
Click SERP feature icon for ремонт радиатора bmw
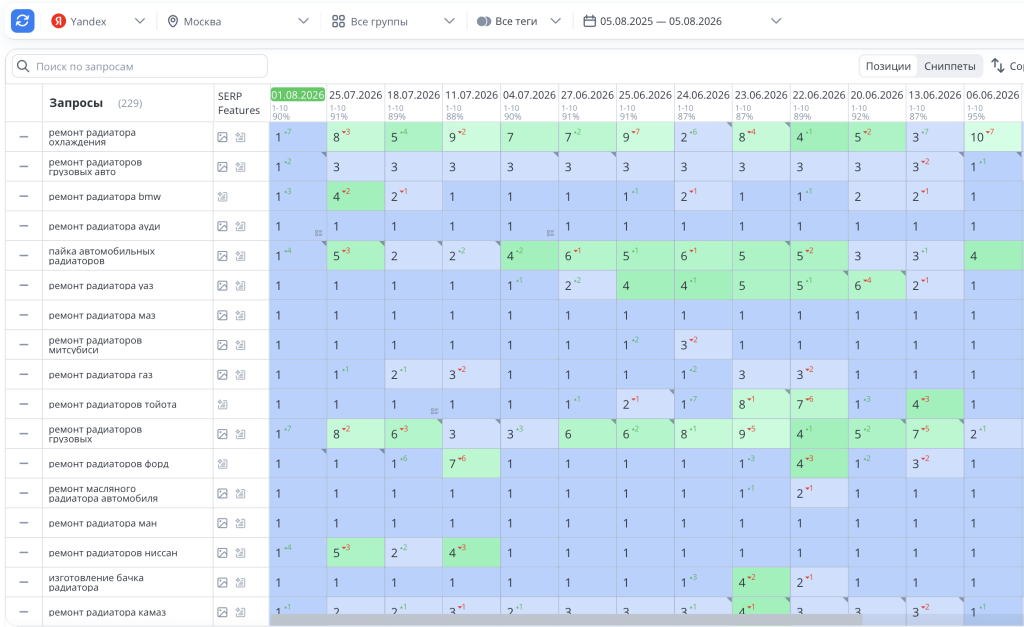pos(223,197)
